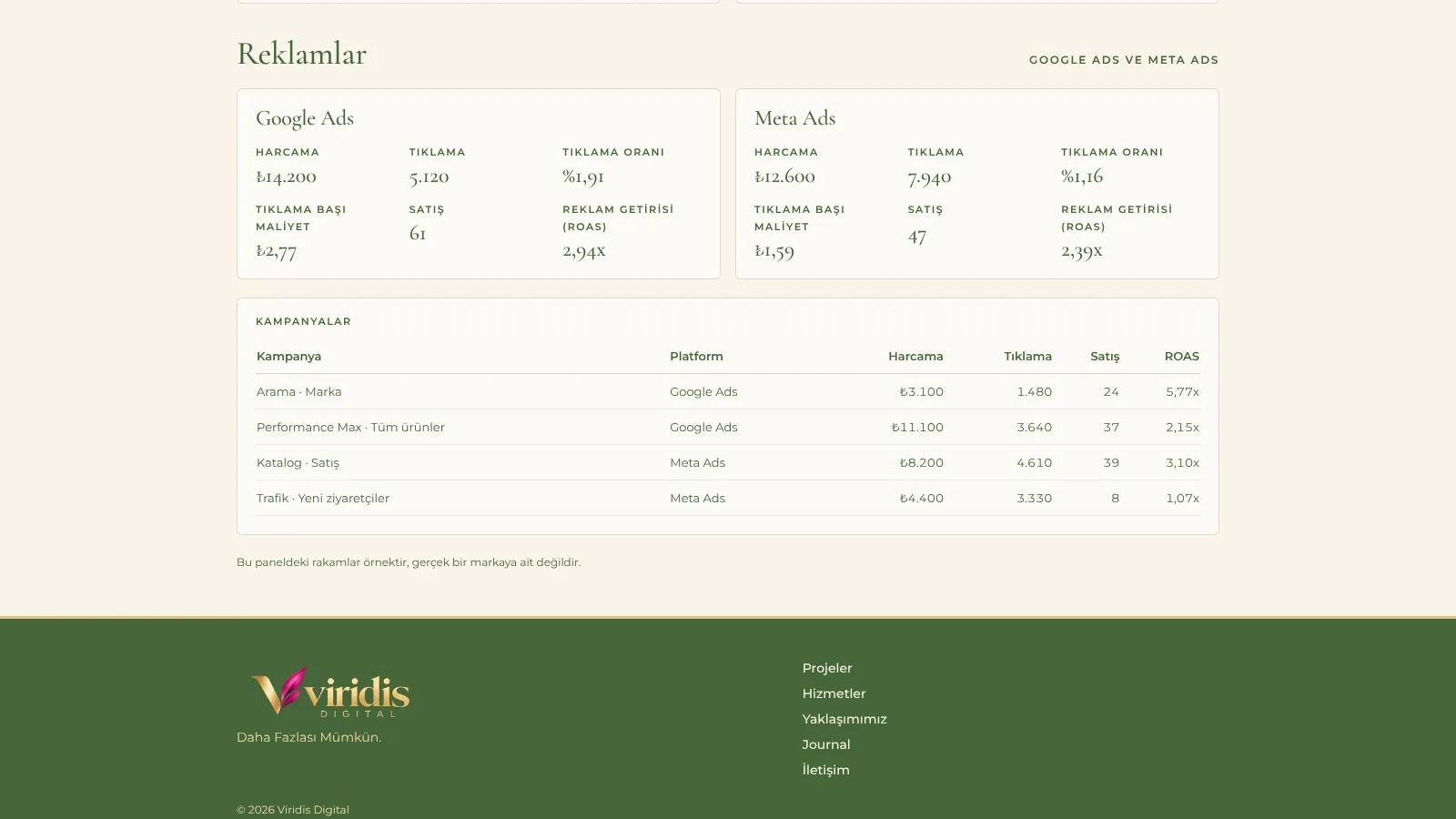Click the ₺11.100 spend cell
Screen dimensions: 1456x819
point(917,428)
